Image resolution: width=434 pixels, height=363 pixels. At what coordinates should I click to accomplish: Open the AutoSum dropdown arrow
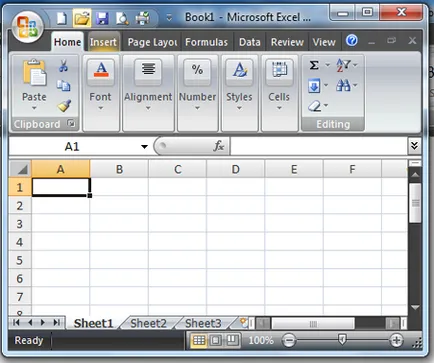[x=328, y=65]
